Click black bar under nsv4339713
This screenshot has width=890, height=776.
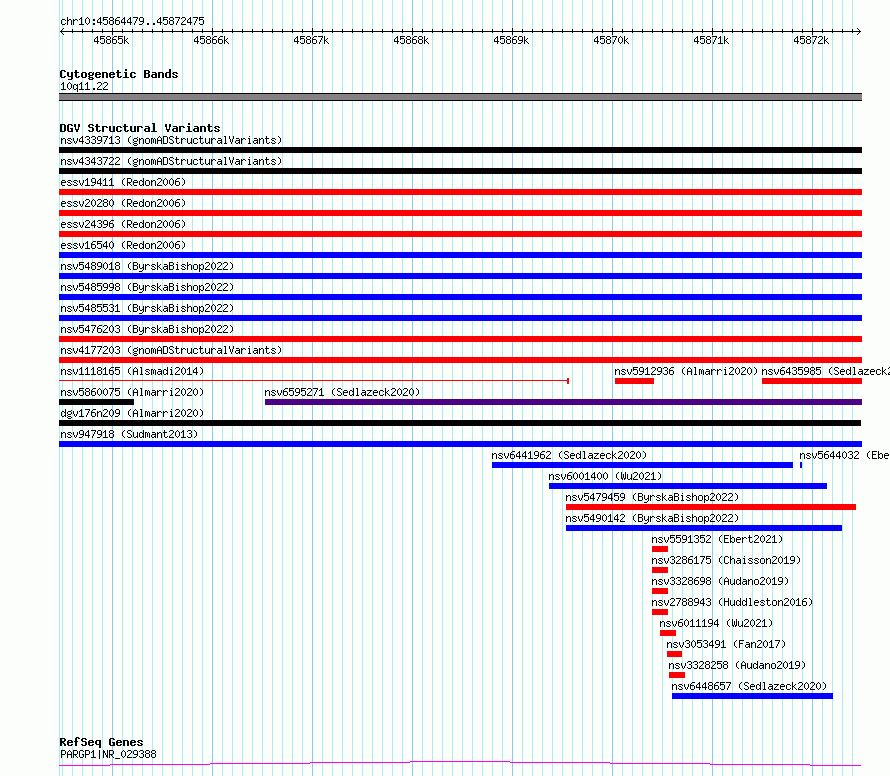460,150
